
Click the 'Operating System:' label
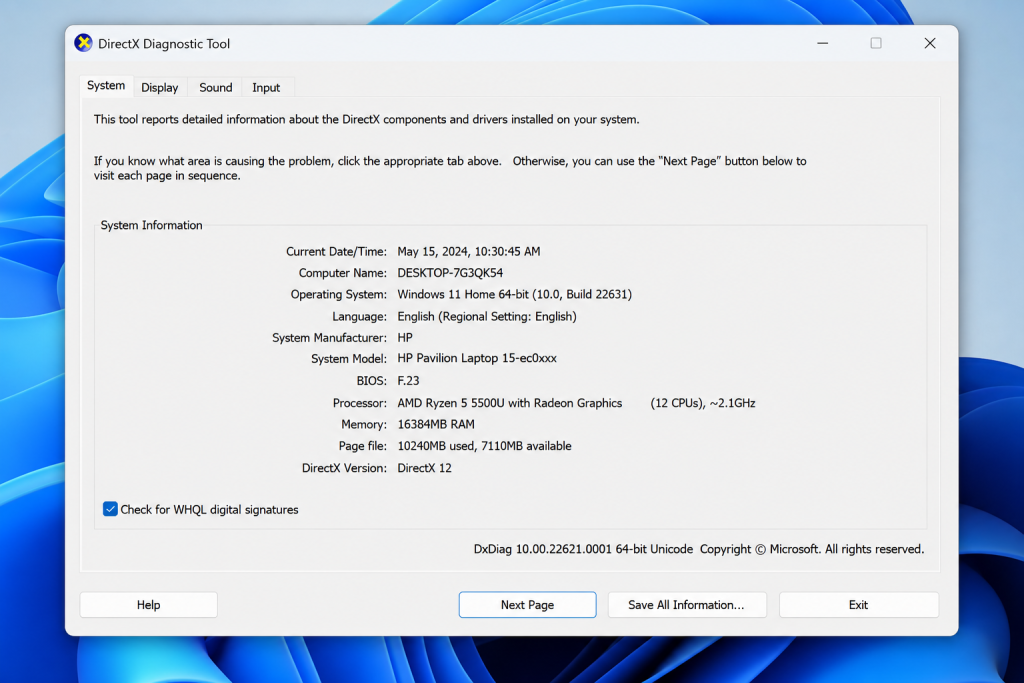(338, 294)
